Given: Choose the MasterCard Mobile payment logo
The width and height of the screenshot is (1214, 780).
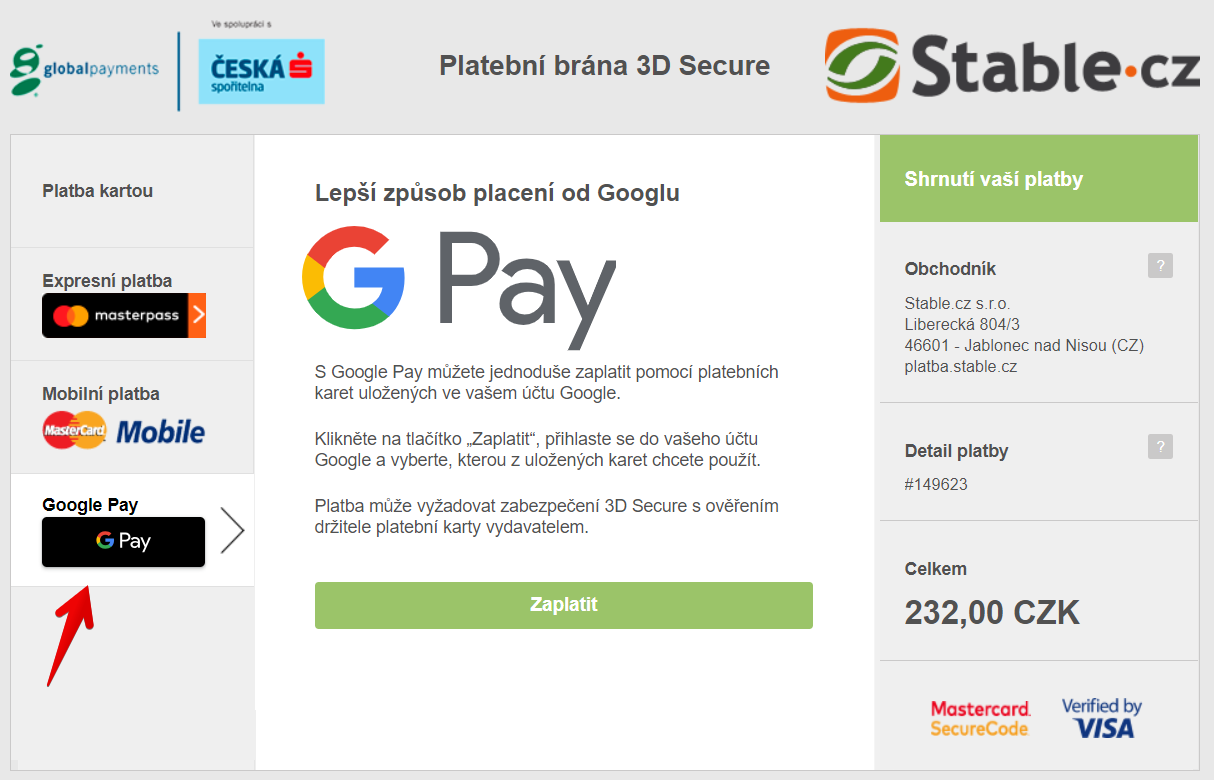Looking at the screenshot, I should pos(124,431).
